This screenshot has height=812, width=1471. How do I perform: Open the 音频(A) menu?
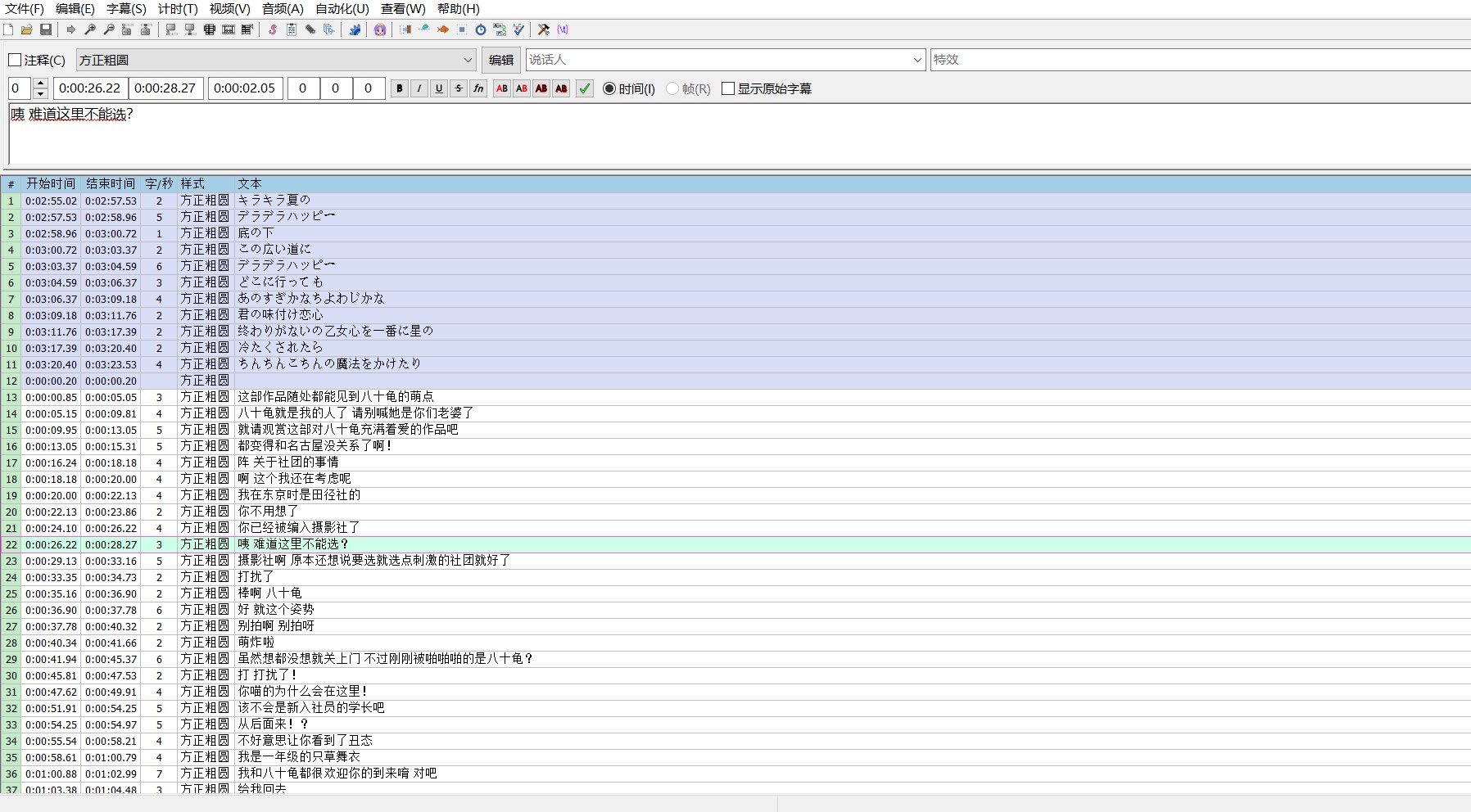(283, 9)
